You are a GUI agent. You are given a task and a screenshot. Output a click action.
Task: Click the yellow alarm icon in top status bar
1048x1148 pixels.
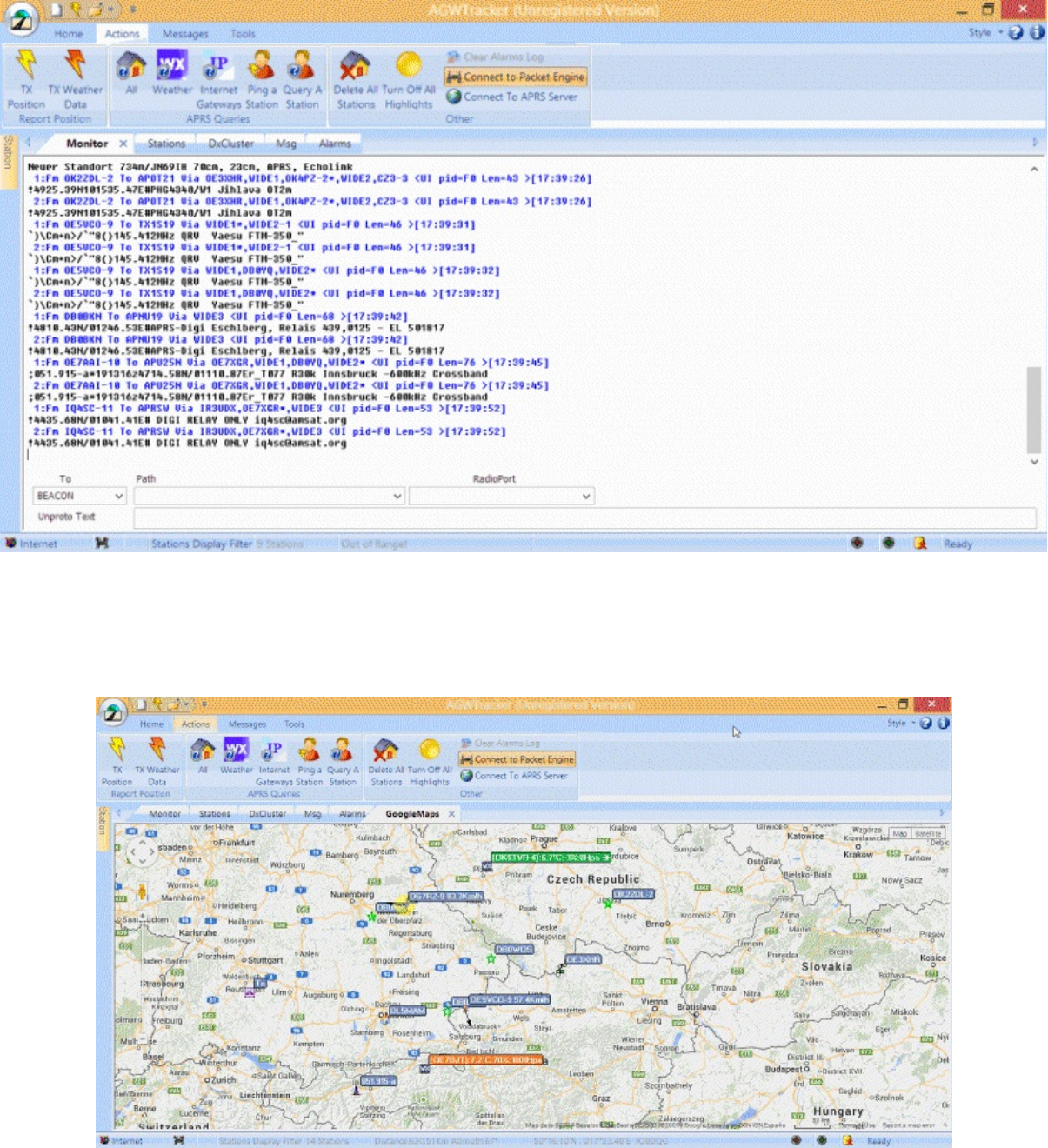pos(920,544)
